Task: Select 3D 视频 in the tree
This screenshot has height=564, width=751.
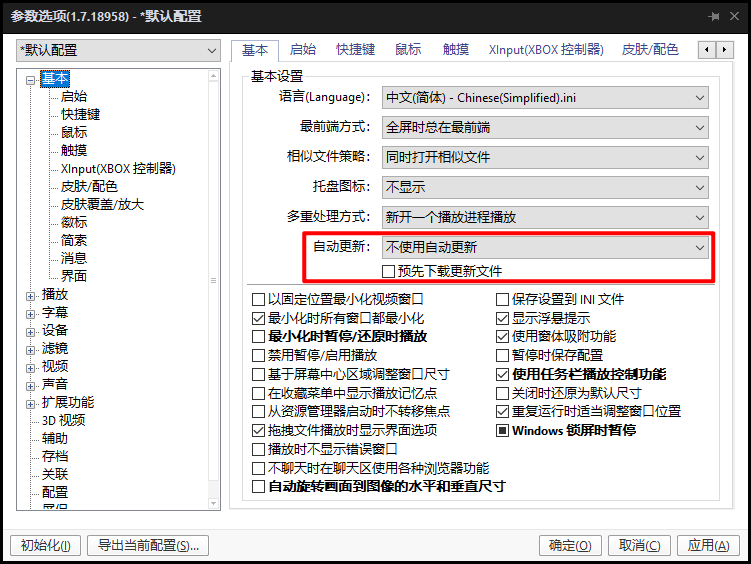Action: [x=63, y=420]
